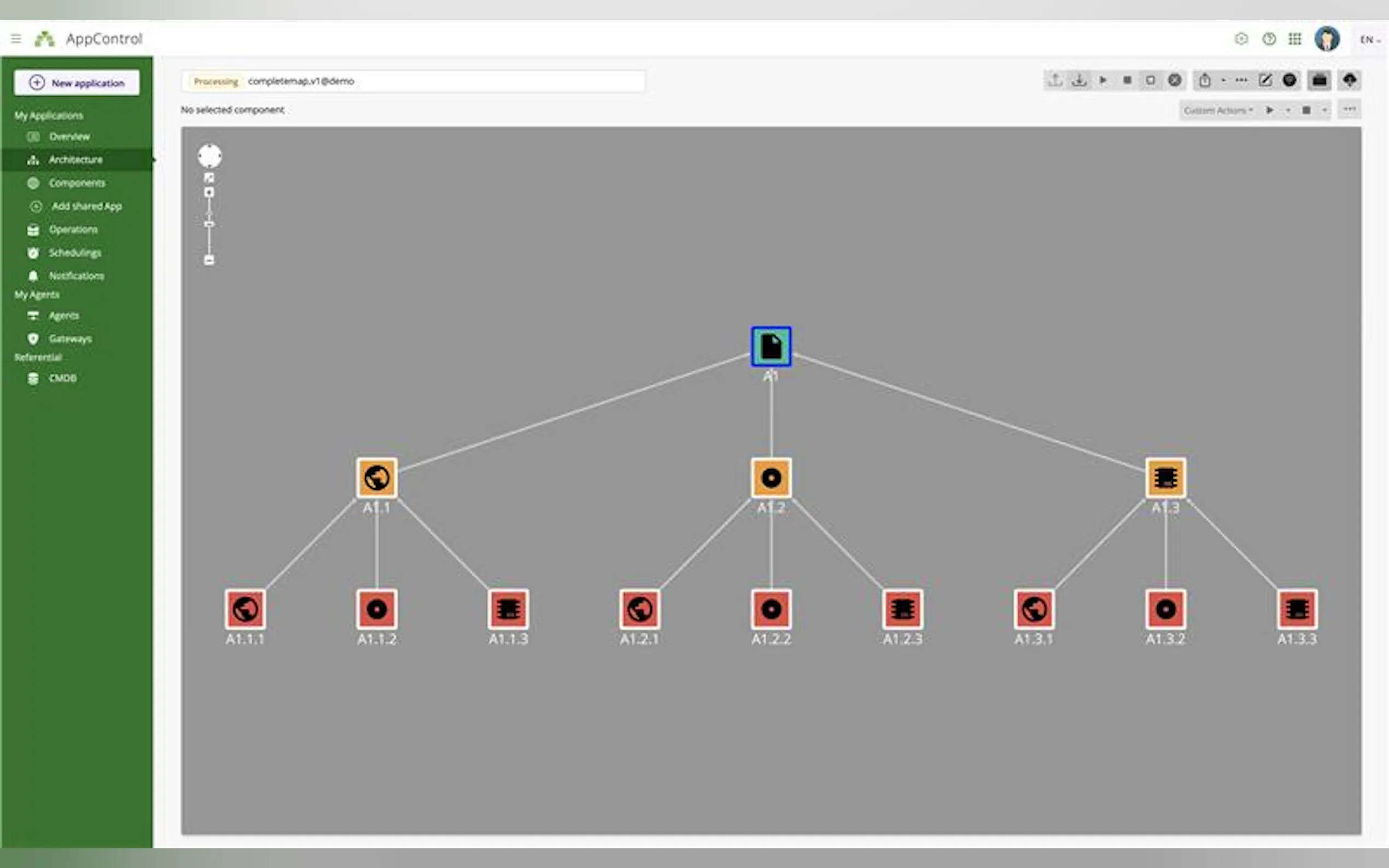The image size is (1389, 868).
Task: Open the apps grid icon in header
Action: tap(1295, 39)
